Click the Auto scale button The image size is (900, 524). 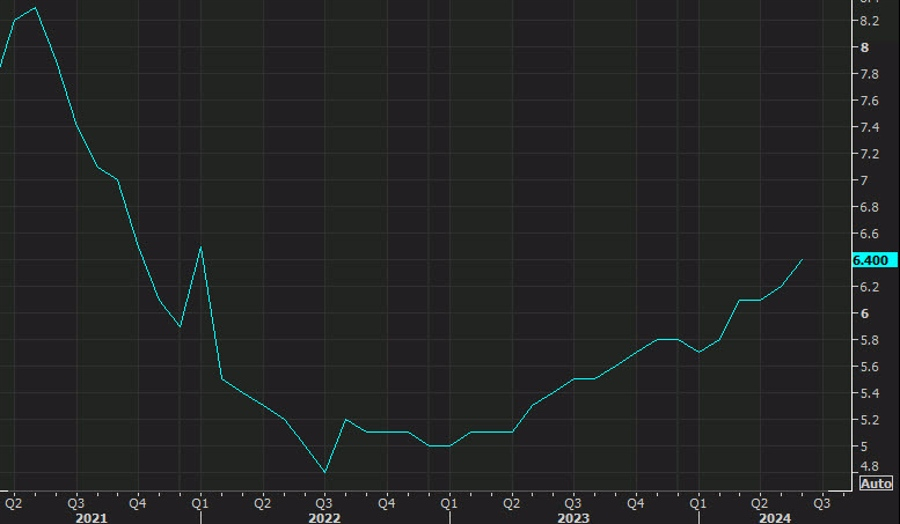[x=876, y=483]
